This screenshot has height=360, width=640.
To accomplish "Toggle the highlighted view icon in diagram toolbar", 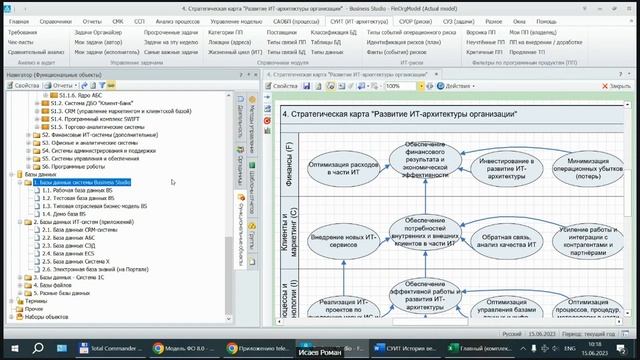I will [x=331, y=86].
